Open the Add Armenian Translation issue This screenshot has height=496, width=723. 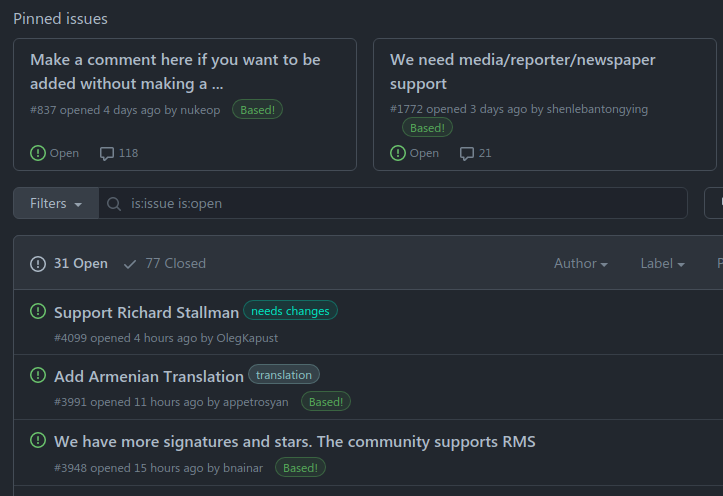click(x=149, y=377)
